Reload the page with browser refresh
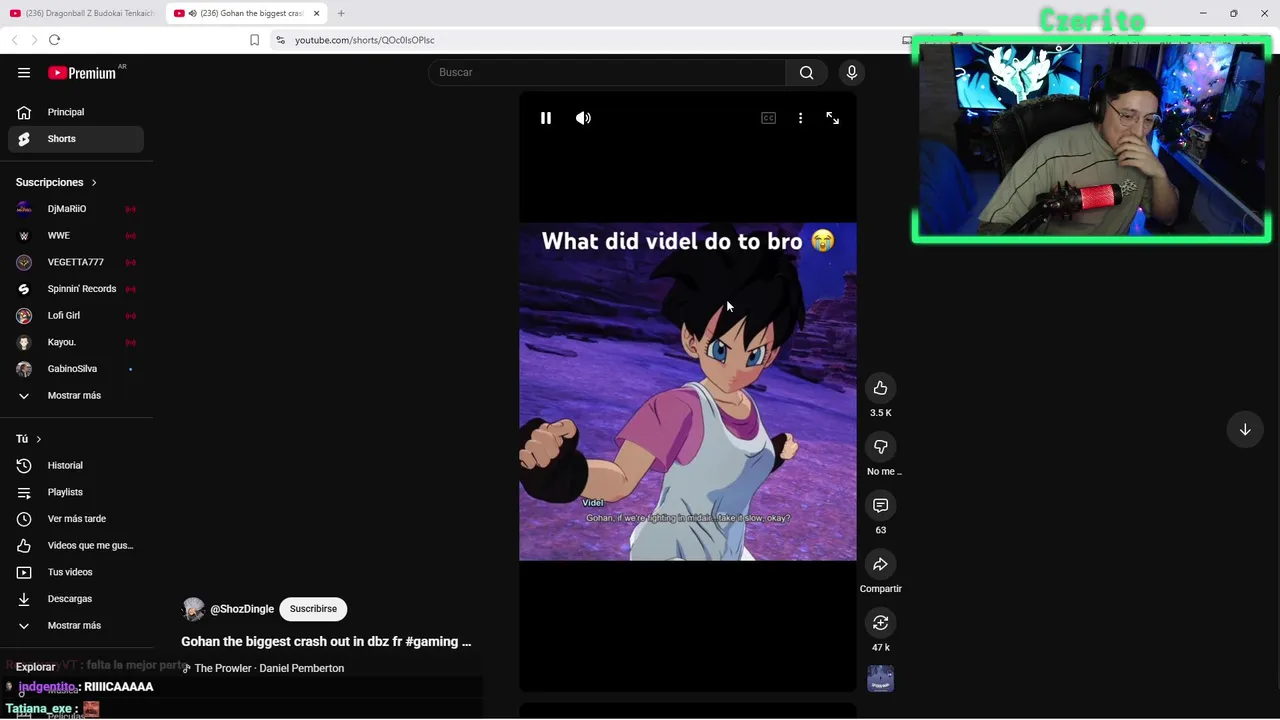 tap(54, 40)
